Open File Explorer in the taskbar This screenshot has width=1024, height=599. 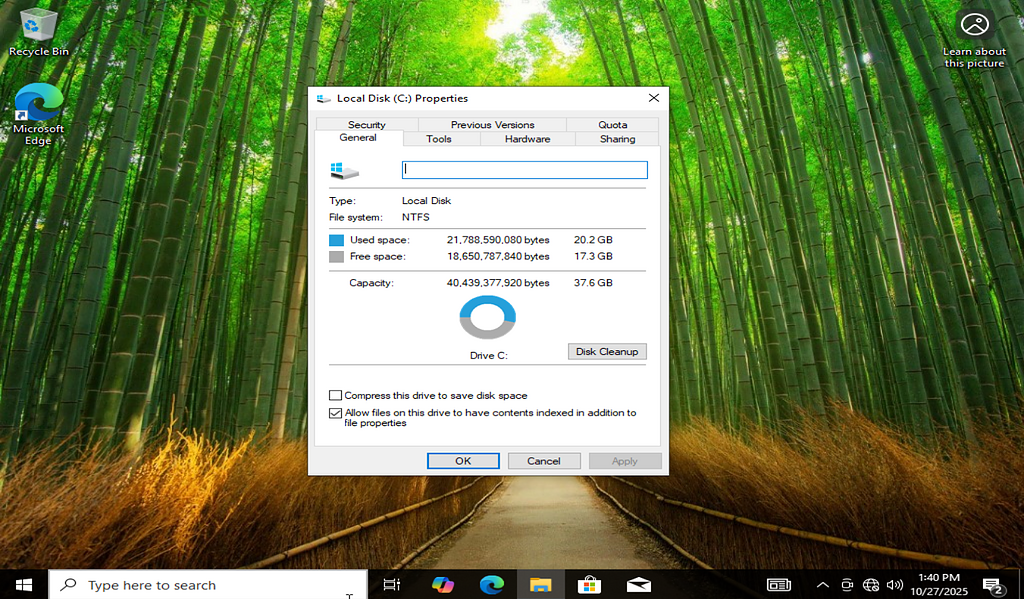point(540,585)
